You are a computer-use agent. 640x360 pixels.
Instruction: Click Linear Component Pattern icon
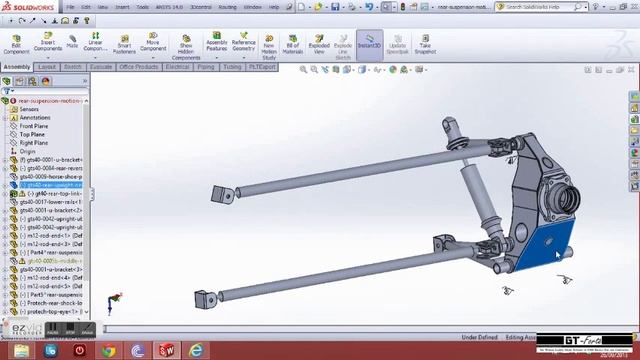tap(95, 36)
